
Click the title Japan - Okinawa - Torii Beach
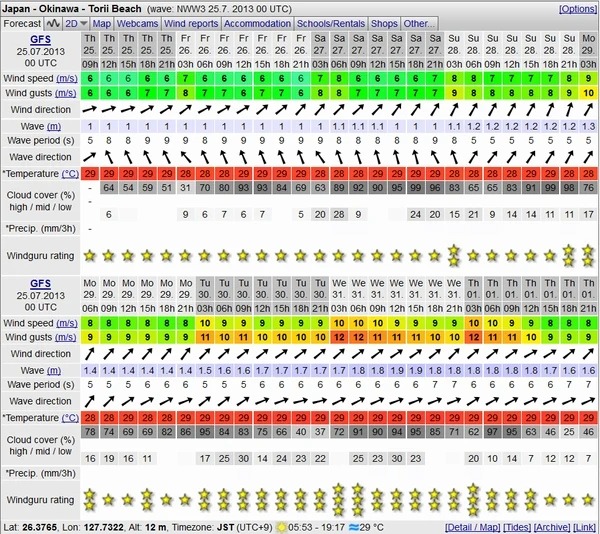click(72, 8)
